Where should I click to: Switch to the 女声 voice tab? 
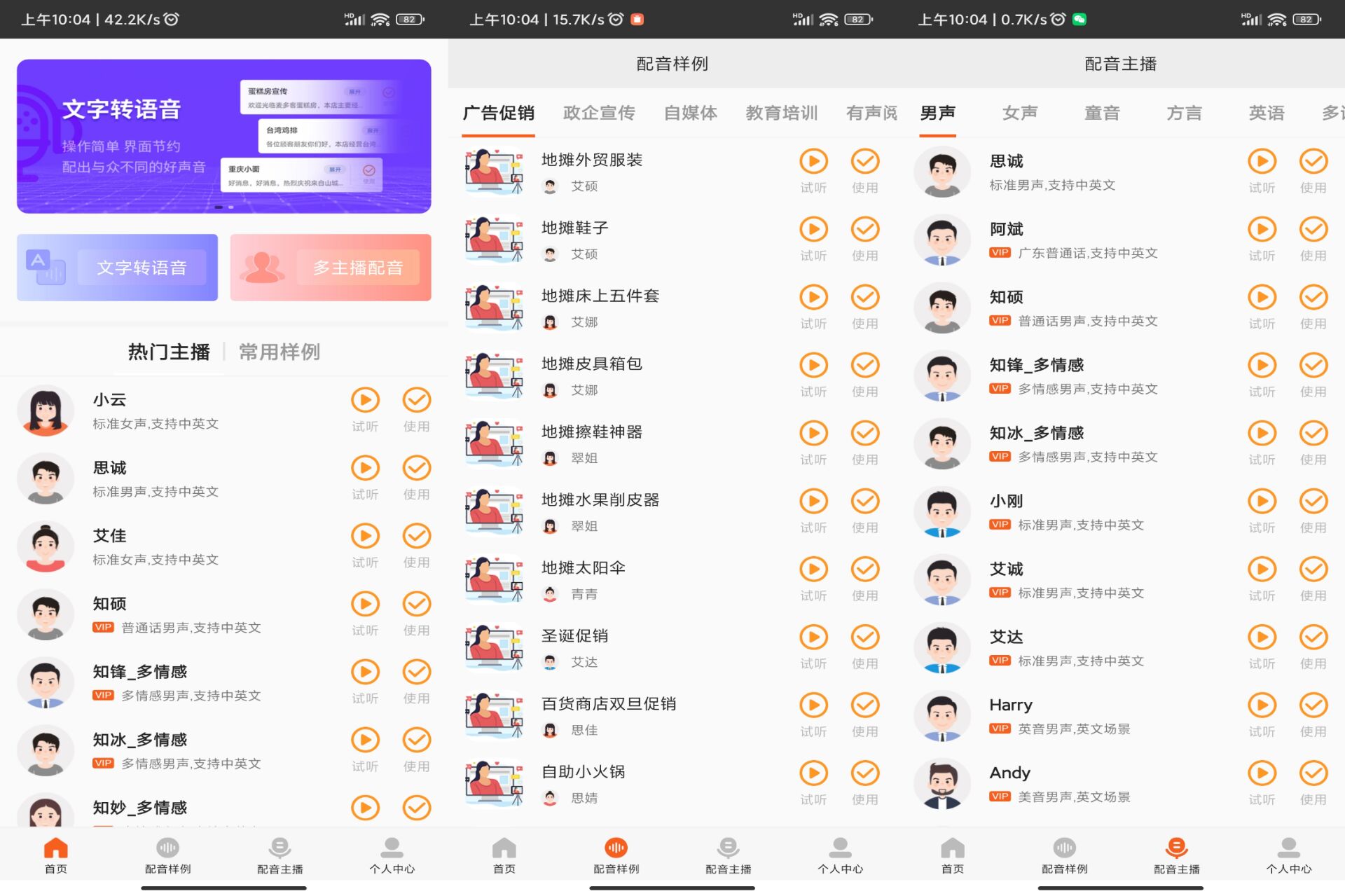(x=1019, y=113)
